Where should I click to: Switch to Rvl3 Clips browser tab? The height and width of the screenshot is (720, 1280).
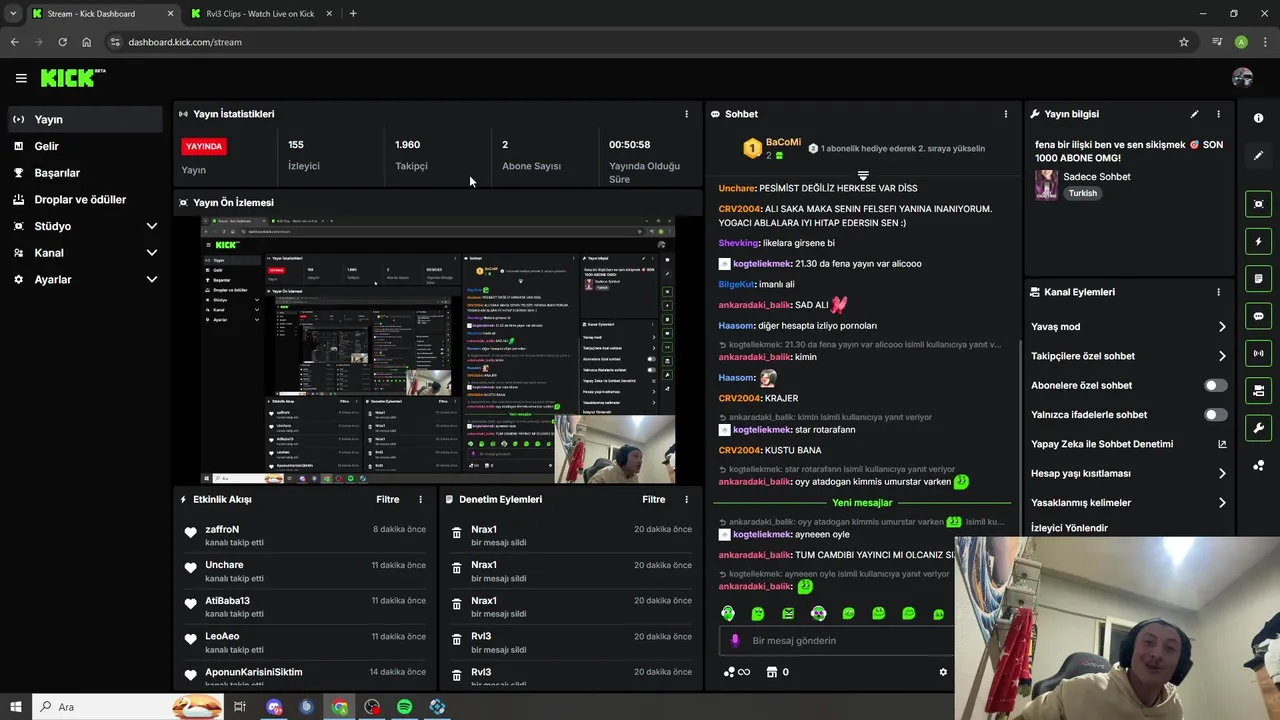(260, 14)
